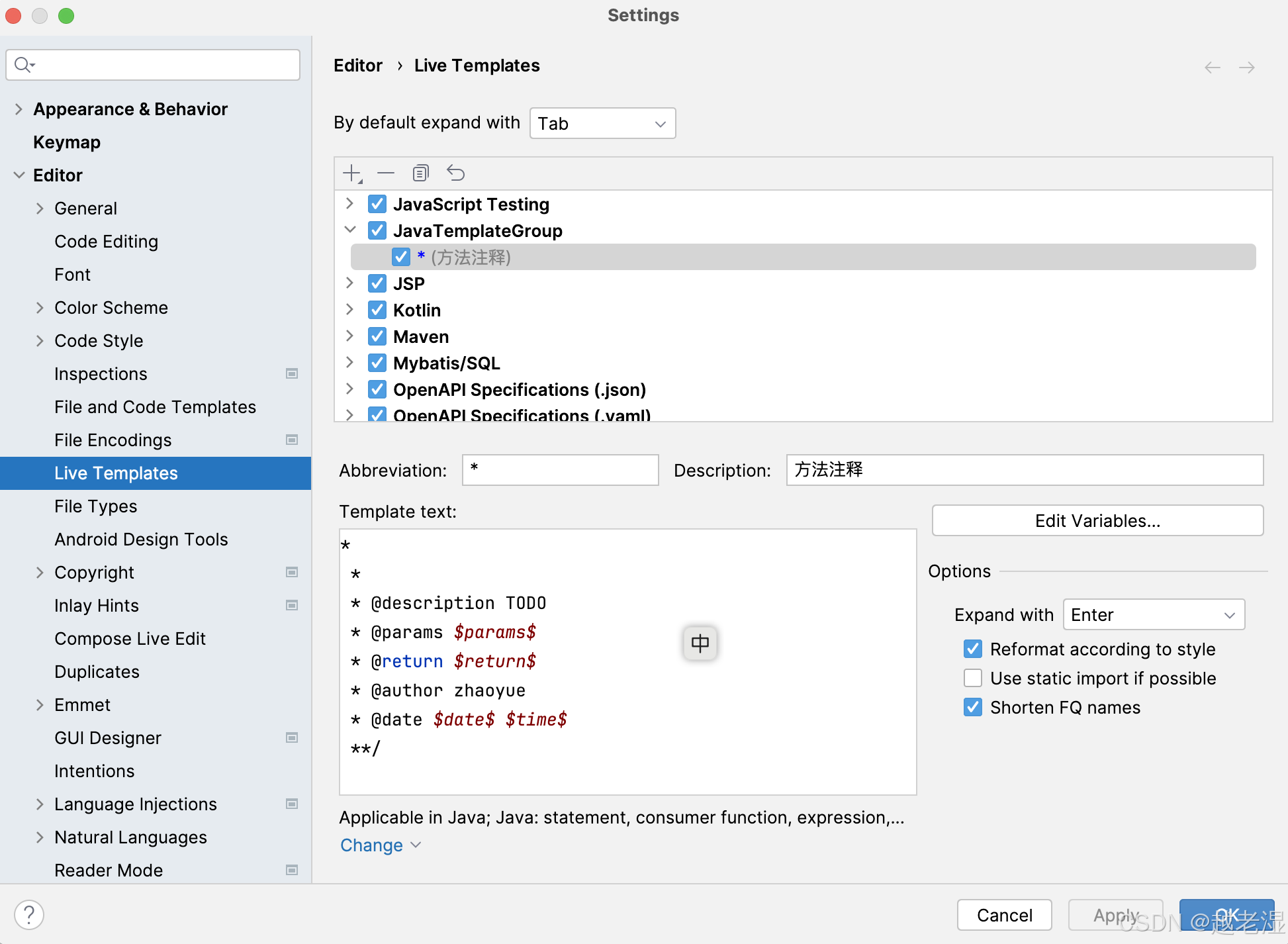Image resolution: width=1288 pixels, height=944 pixels.
Task: Expand the Mybatis/SQL template group
Action: tap(349, 363)
